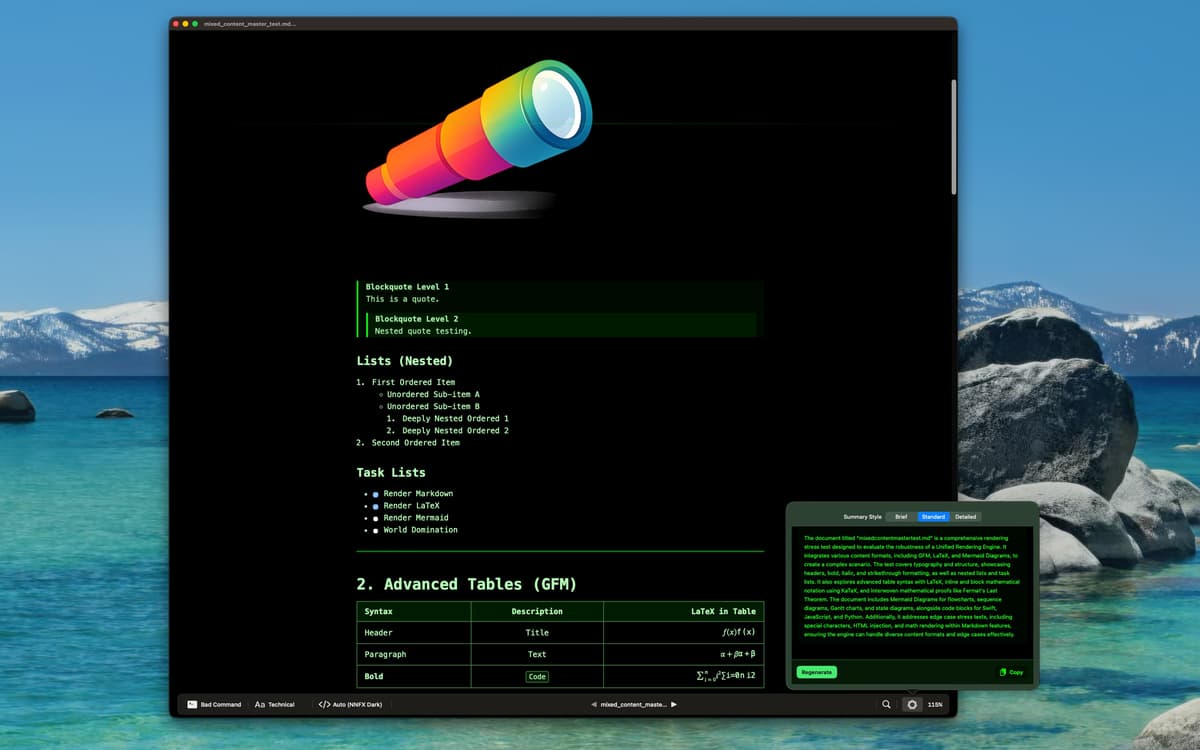Viewport: 1200px width, 750px height.
Task: Check the Render Mermaid task item
Action: (376, 518)
